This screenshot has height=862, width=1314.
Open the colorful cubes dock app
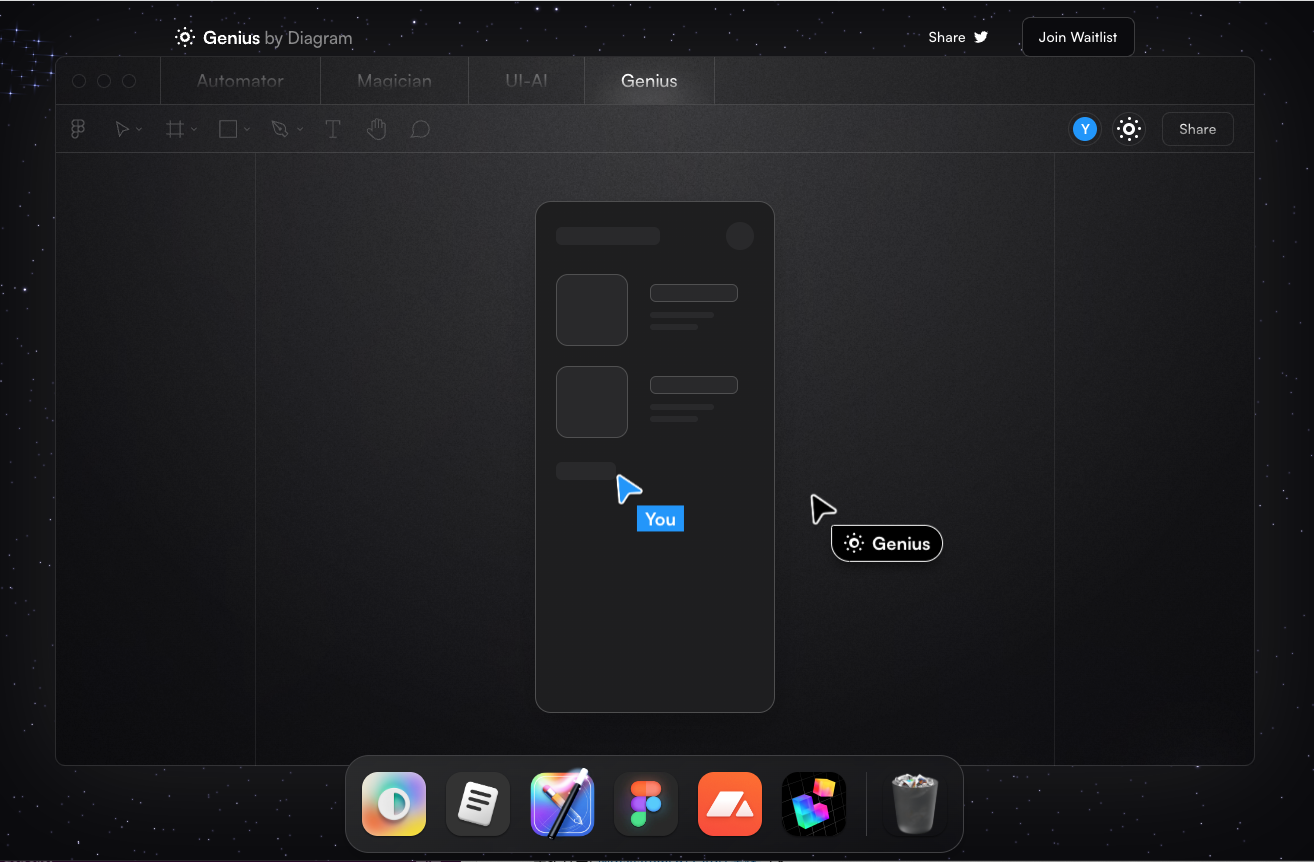point(814,804)
